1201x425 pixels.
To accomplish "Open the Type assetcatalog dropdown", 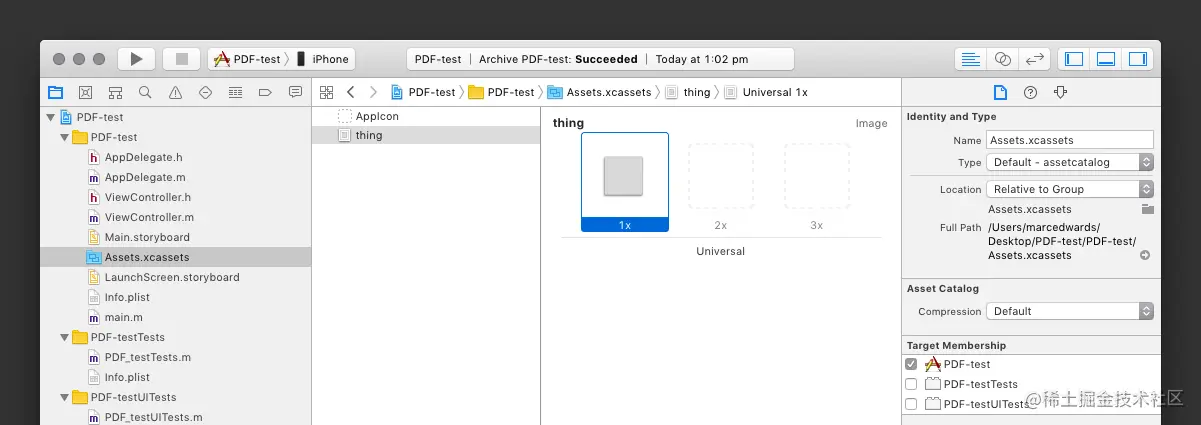I will point(1070,162).
